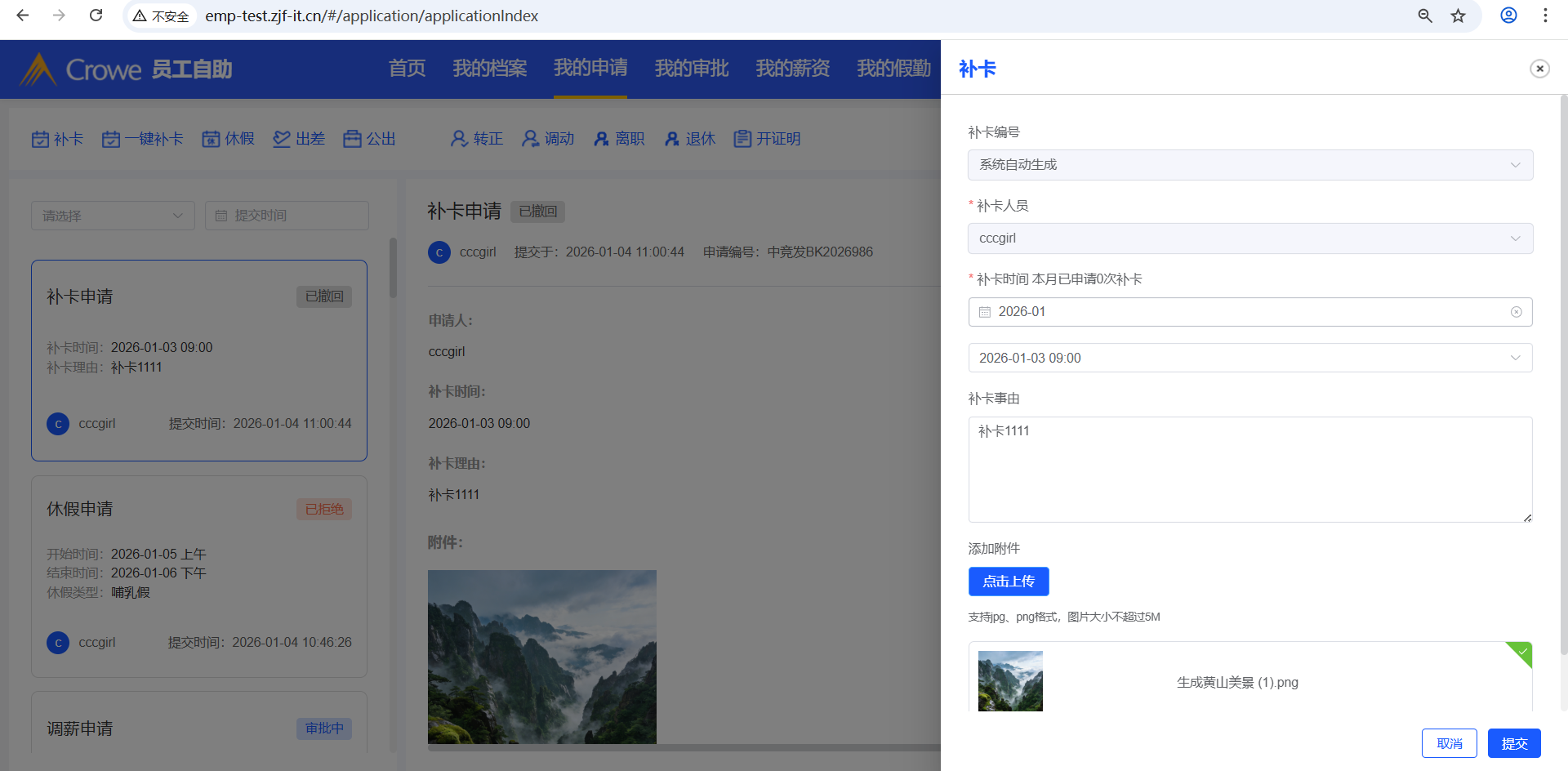Select the uploaded file name 生成黄山美景 (1).png

pos(1237,683)
